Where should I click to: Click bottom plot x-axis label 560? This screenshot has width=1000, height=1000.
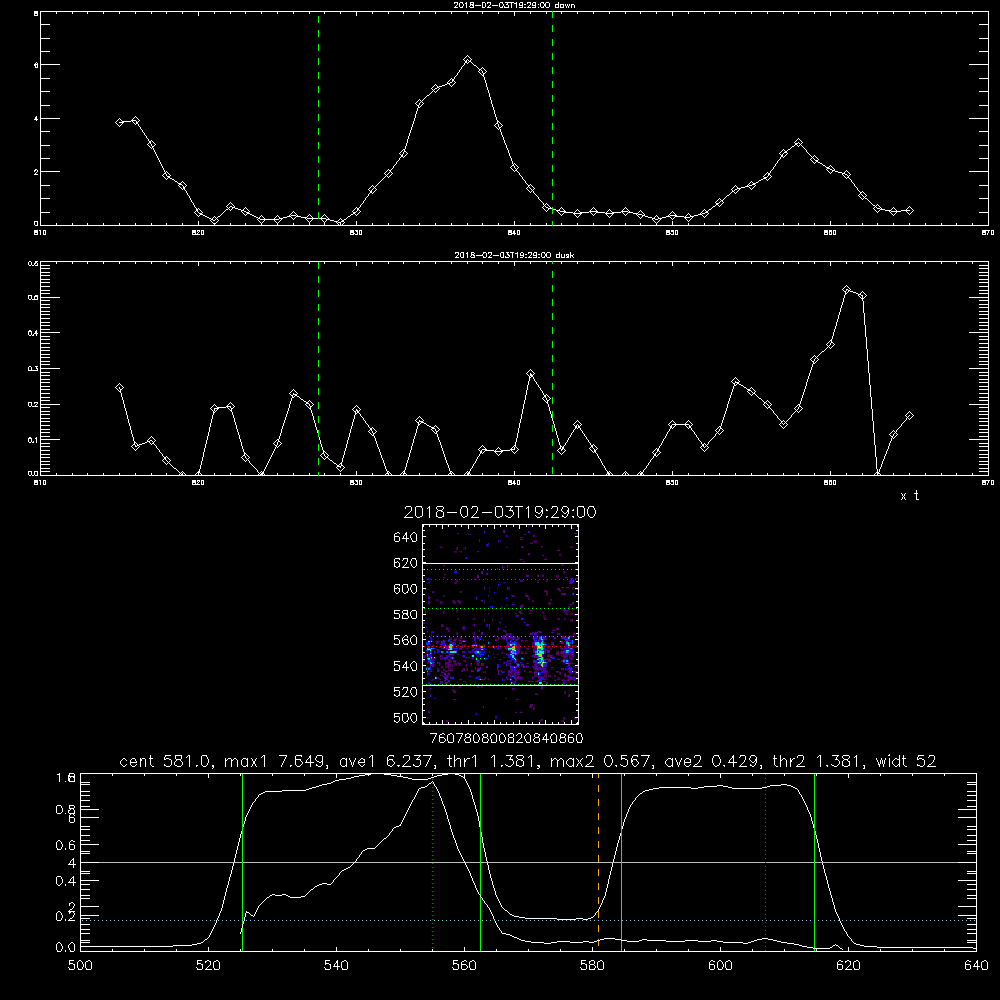[x=464, y=965]
